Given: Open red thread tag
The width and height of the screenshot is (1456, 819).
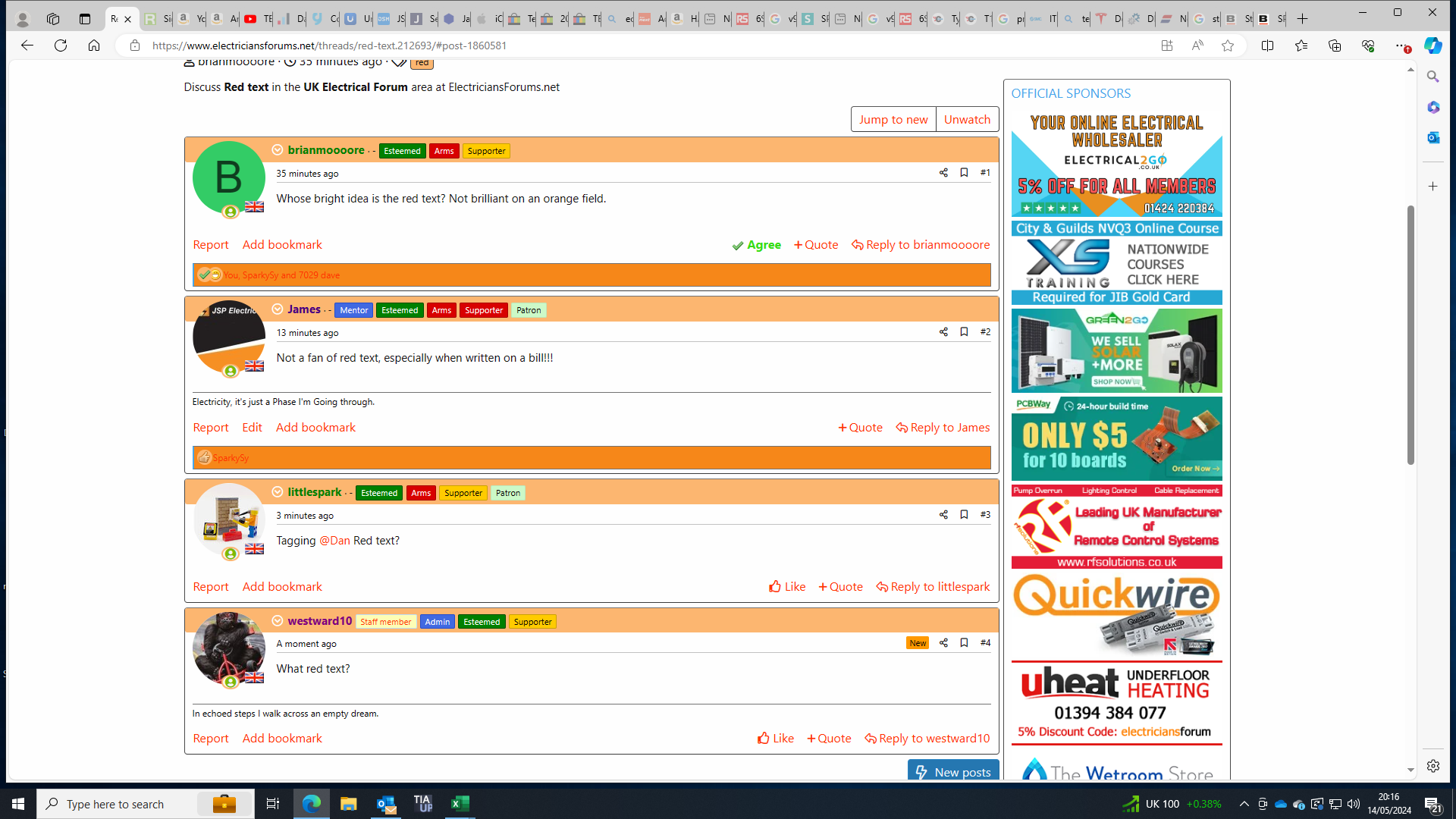Looking at the screenshot, I should tap(422, 63).
